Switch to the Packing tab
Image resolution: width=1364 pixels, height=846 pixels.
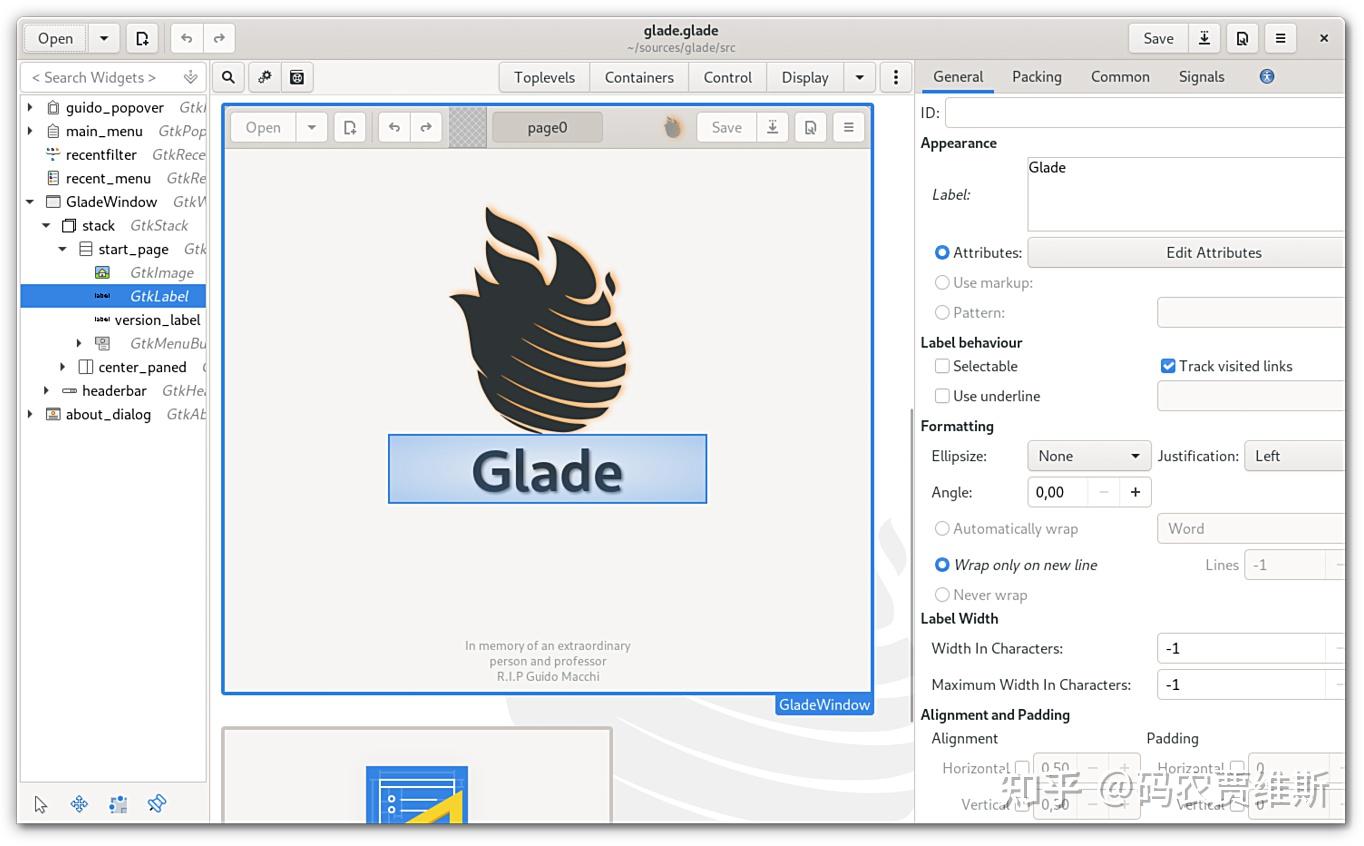pyautogui.click(x=1037, y=76)
